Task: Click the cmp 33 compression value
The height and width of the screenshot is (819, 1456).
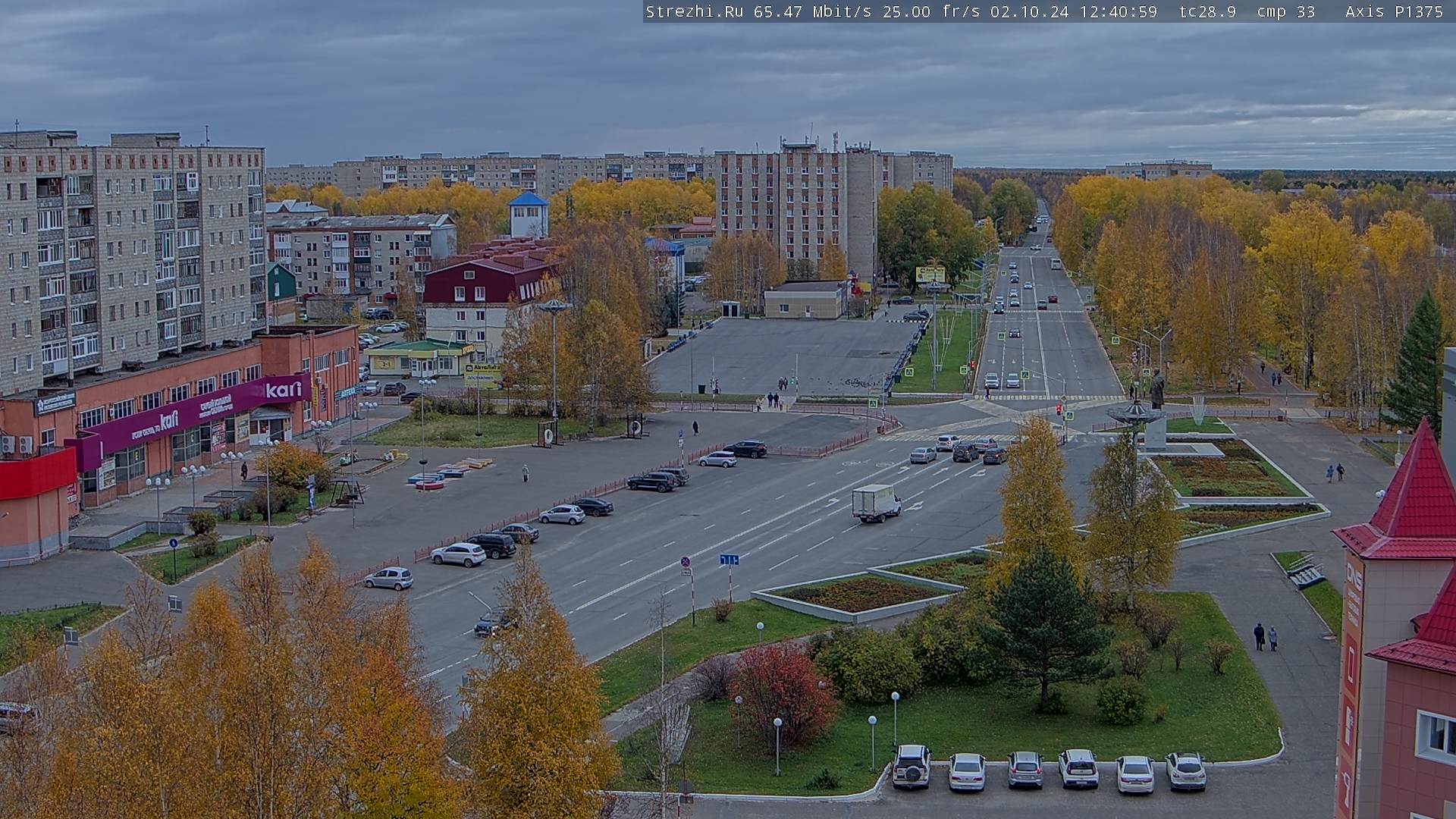Action: pos(1286,11)
